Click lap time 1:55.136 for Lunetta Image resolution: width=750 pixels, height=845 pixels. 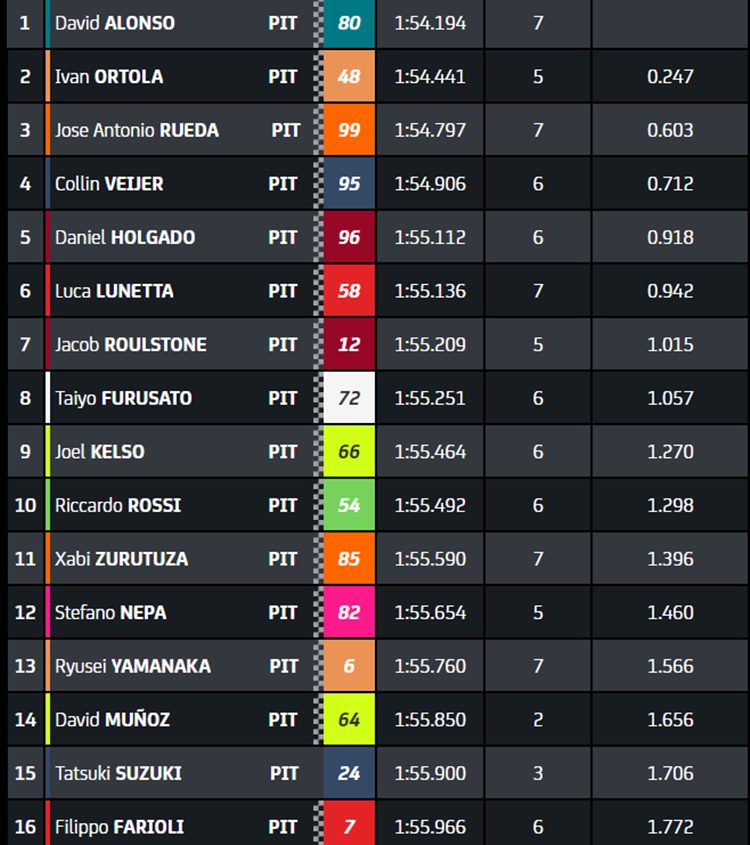click(x=430, y=291)
